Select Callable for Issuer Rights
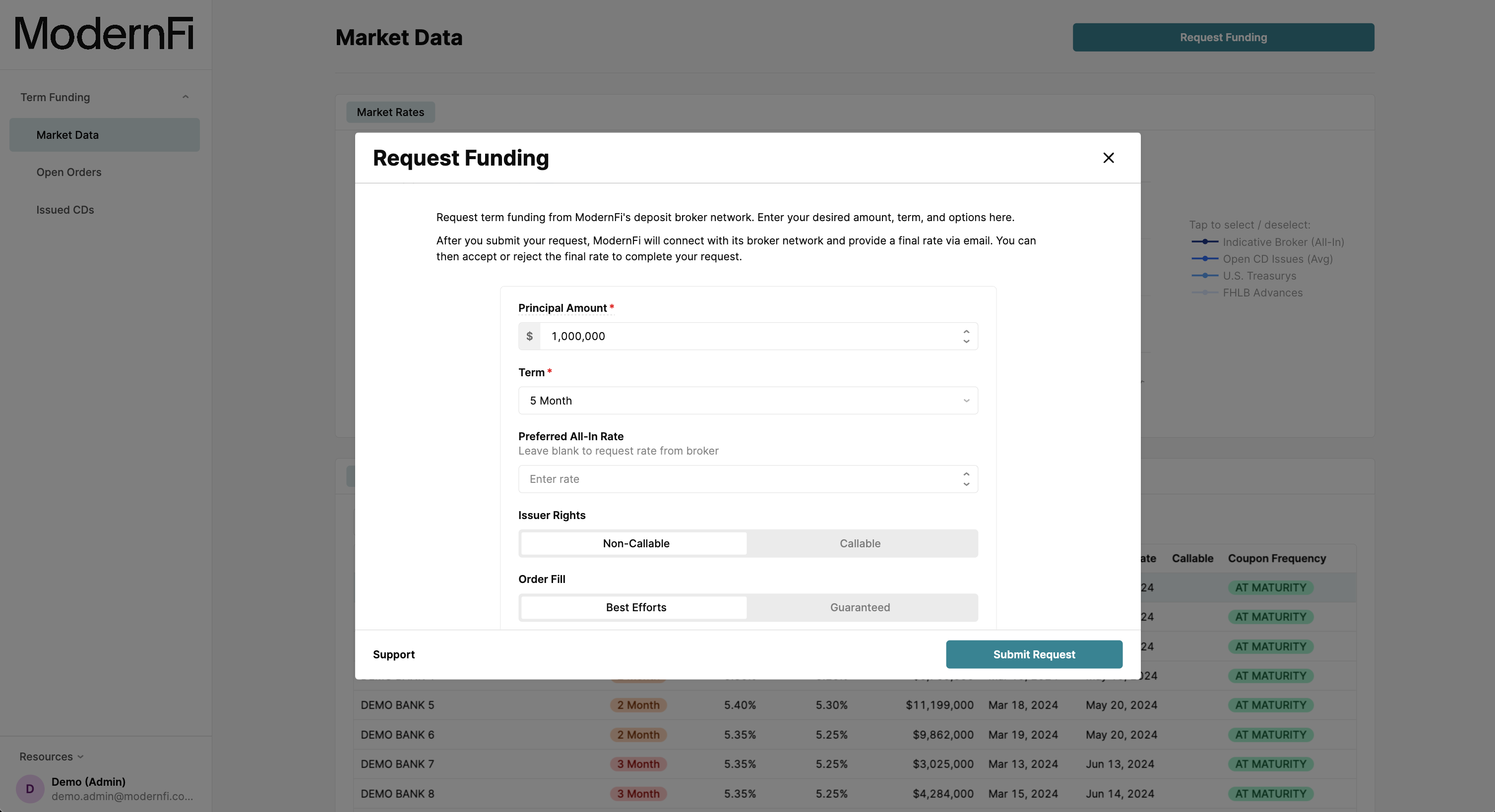Image resolution: width=1495 pixels, height=812 pixels. (x=860, y=543)
